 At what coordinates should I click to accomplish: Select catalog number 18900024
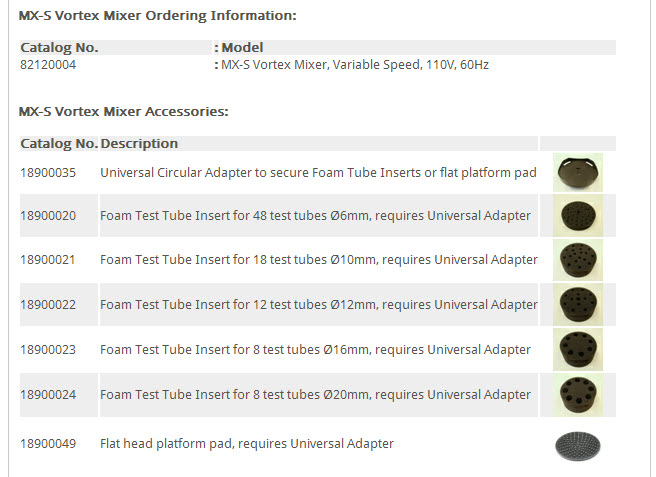click(48, 395)
